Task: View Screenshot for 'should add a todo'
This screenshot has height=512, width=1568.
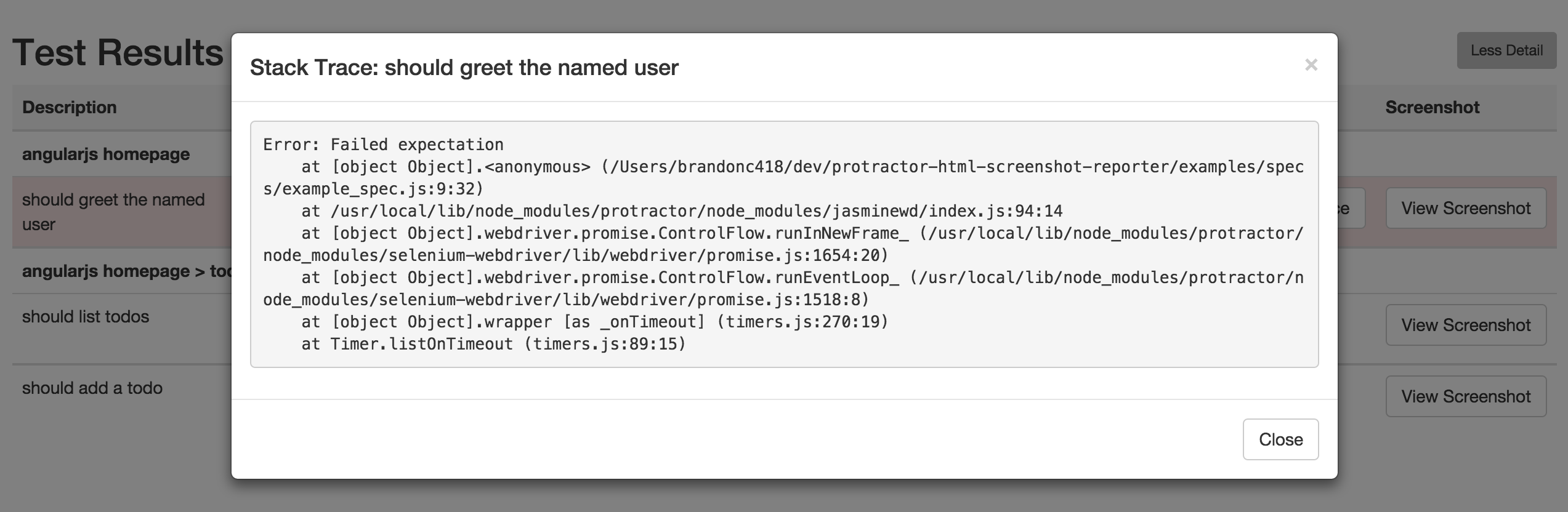Action: coord(1465,396)
